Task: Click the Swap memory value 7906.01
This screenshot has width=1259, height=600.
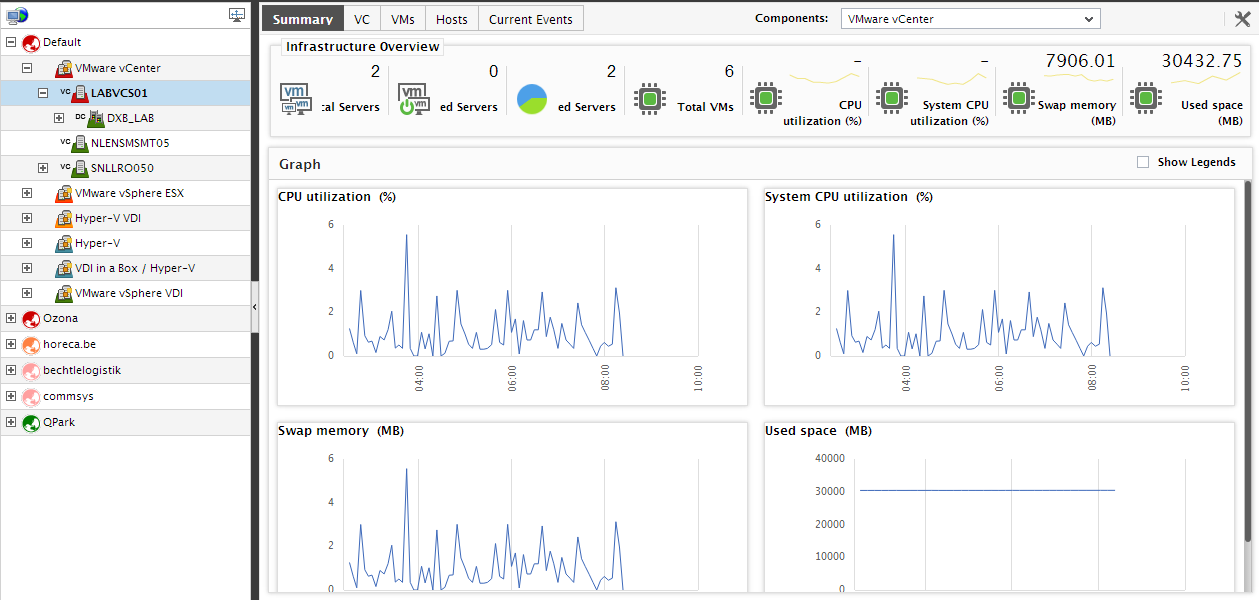Action: point(1080,61)
